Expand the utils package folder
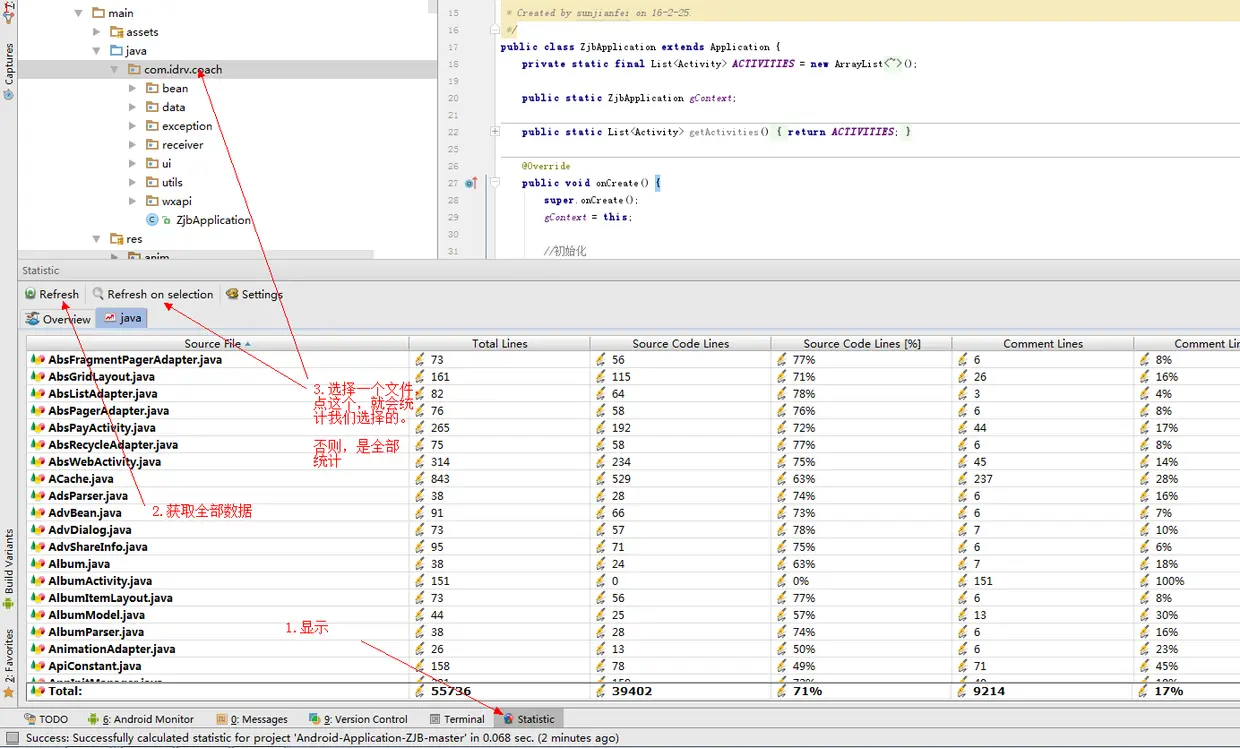 click(x=133, y=182)
